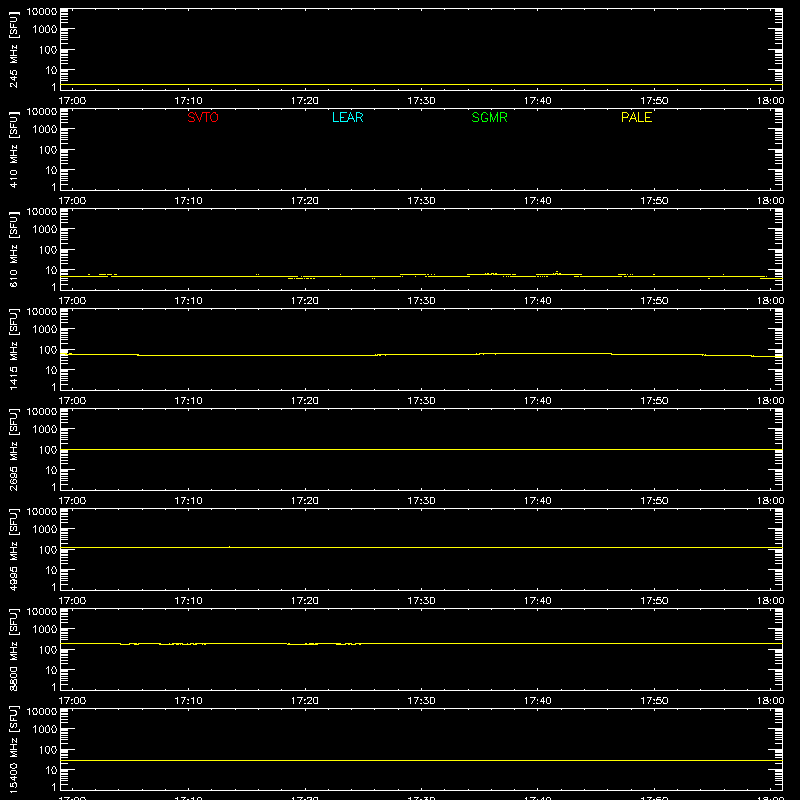Image resolution: width=800 pixels, height=800 pixels.
Task: Click the cyan LEAR station label
Action: (x=347, y=117)
